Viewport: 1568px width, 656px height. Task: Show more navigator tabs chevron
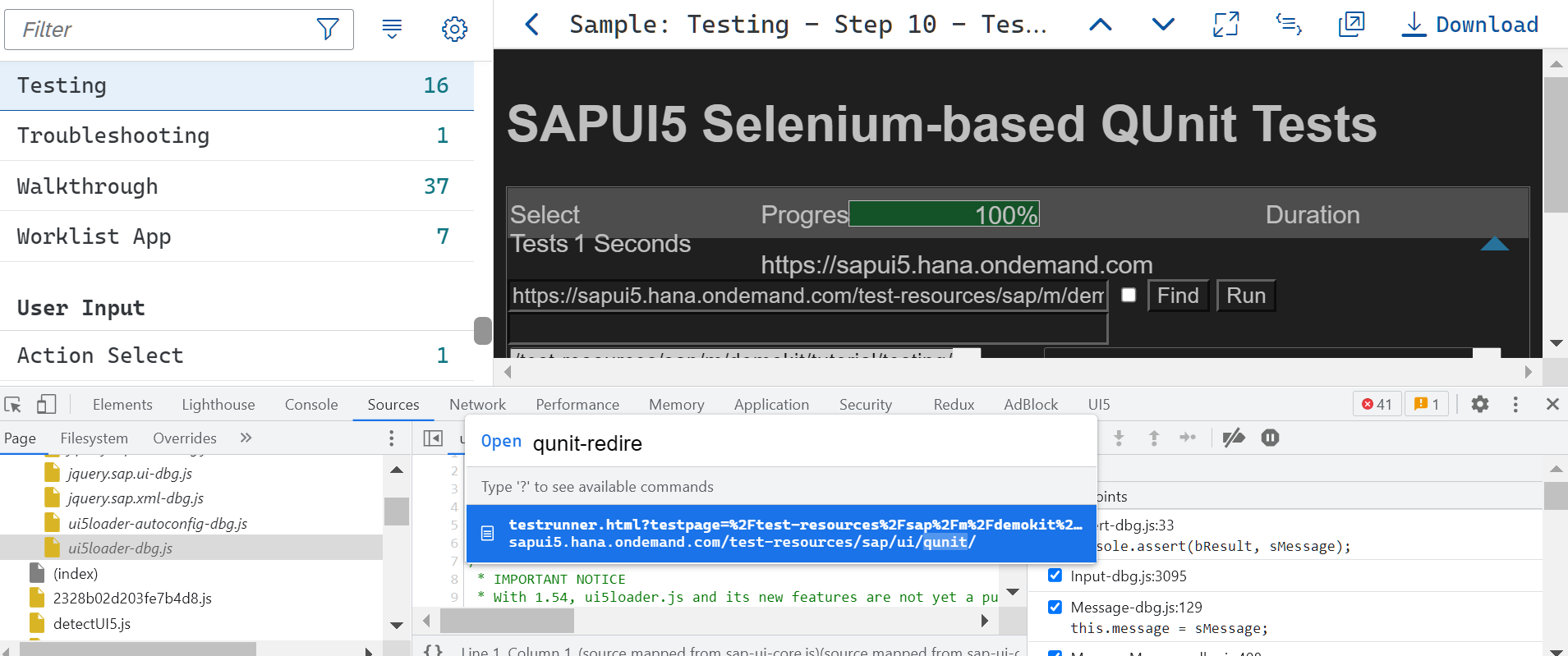tap(246, 438)
